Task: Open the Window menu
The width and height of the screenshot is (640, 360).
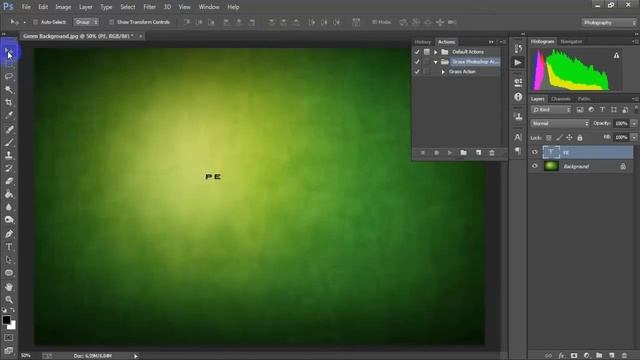Action: 209,7
